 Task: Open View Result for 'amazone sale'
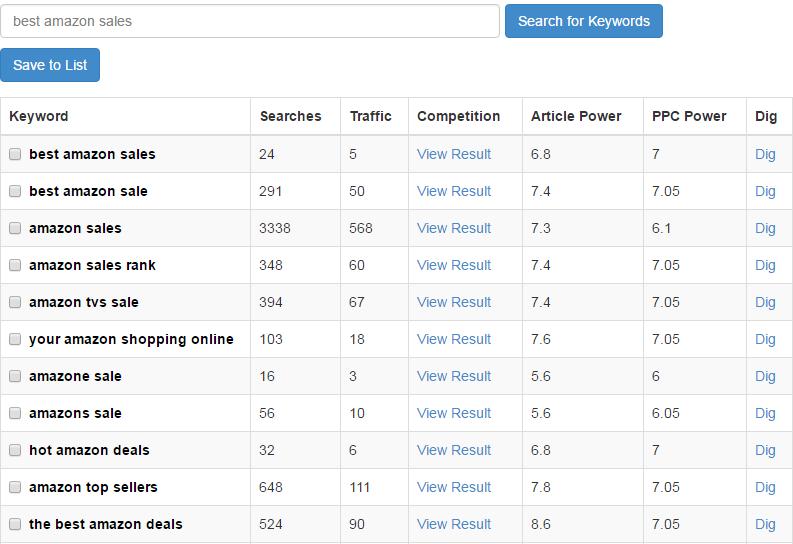coord(454,376)
